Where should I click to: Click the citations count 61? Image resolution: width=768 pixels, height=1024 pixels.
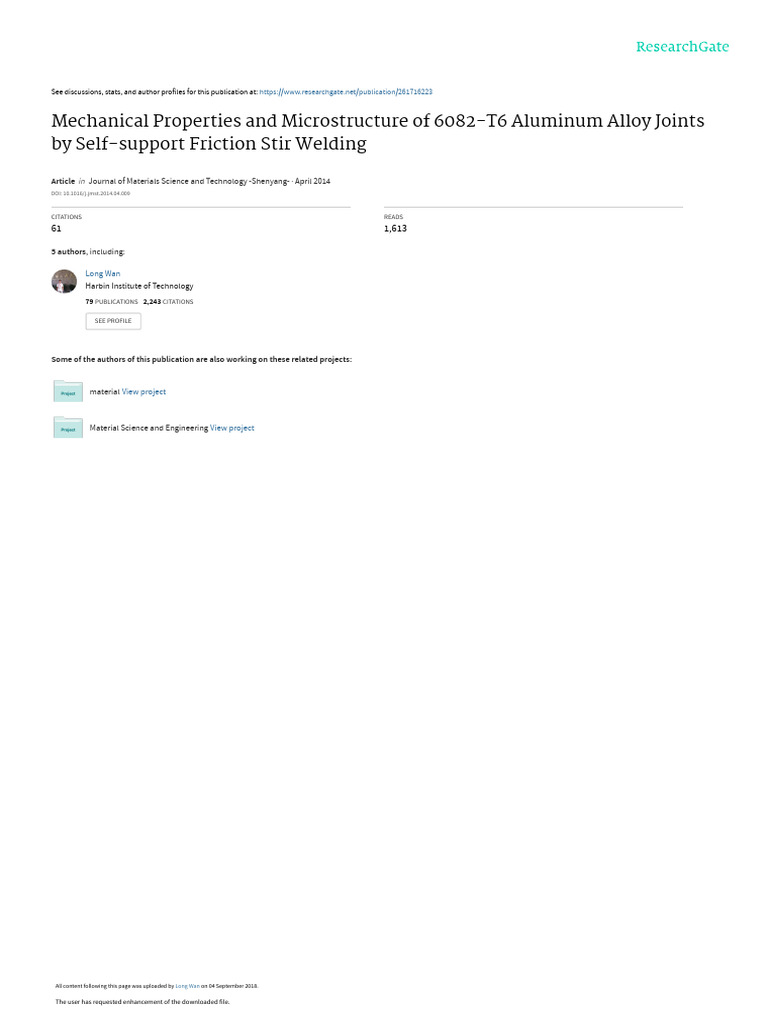point(56,229)
